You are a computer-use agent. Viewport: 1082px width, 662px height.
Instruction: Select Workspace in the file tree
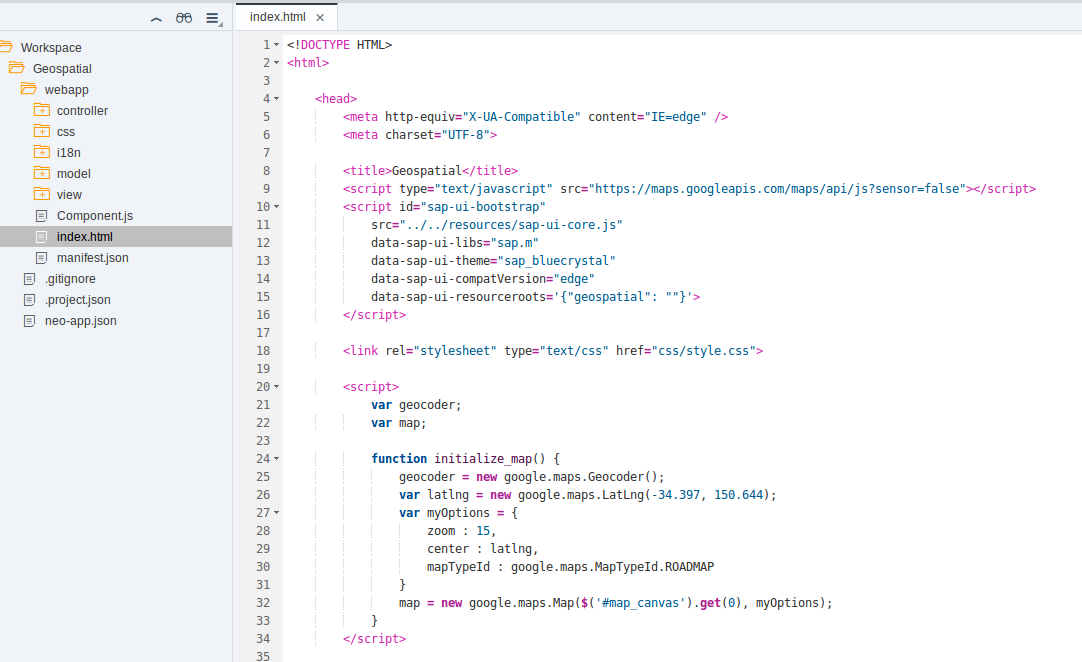[x=51, y=48]
